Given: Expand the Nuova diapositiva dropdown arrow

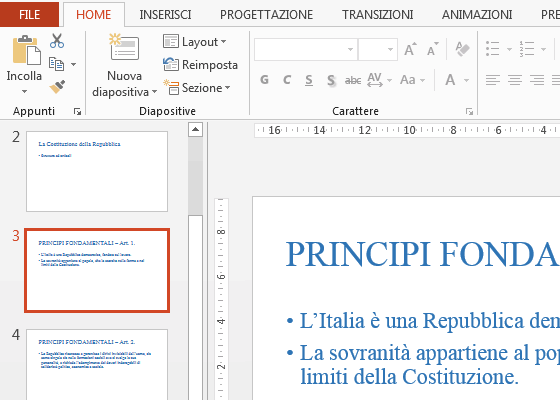Looking at the screenshot, I should pos(154,92).
